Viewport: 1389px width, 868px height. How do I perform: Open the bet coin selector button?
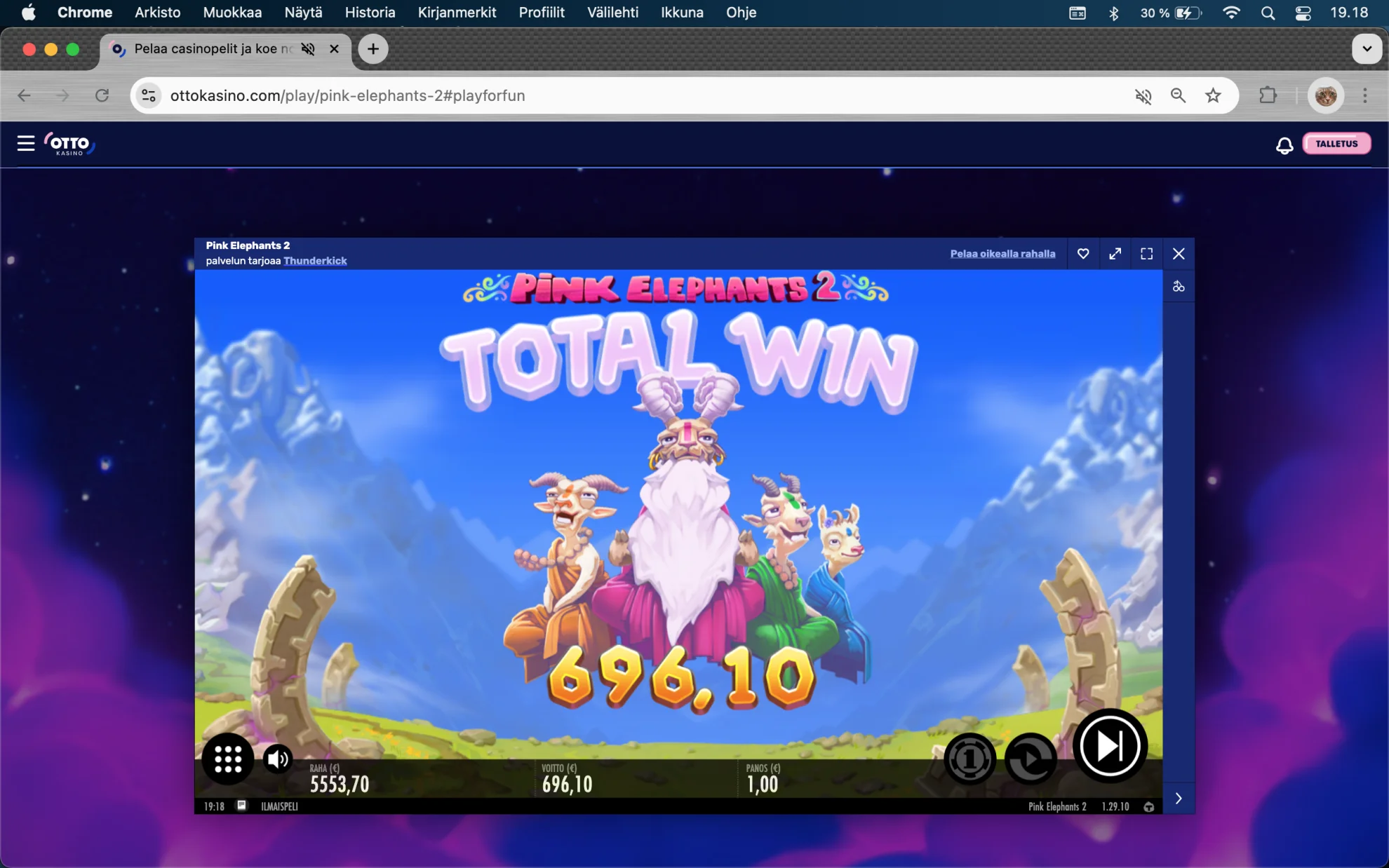pos(969,759)
